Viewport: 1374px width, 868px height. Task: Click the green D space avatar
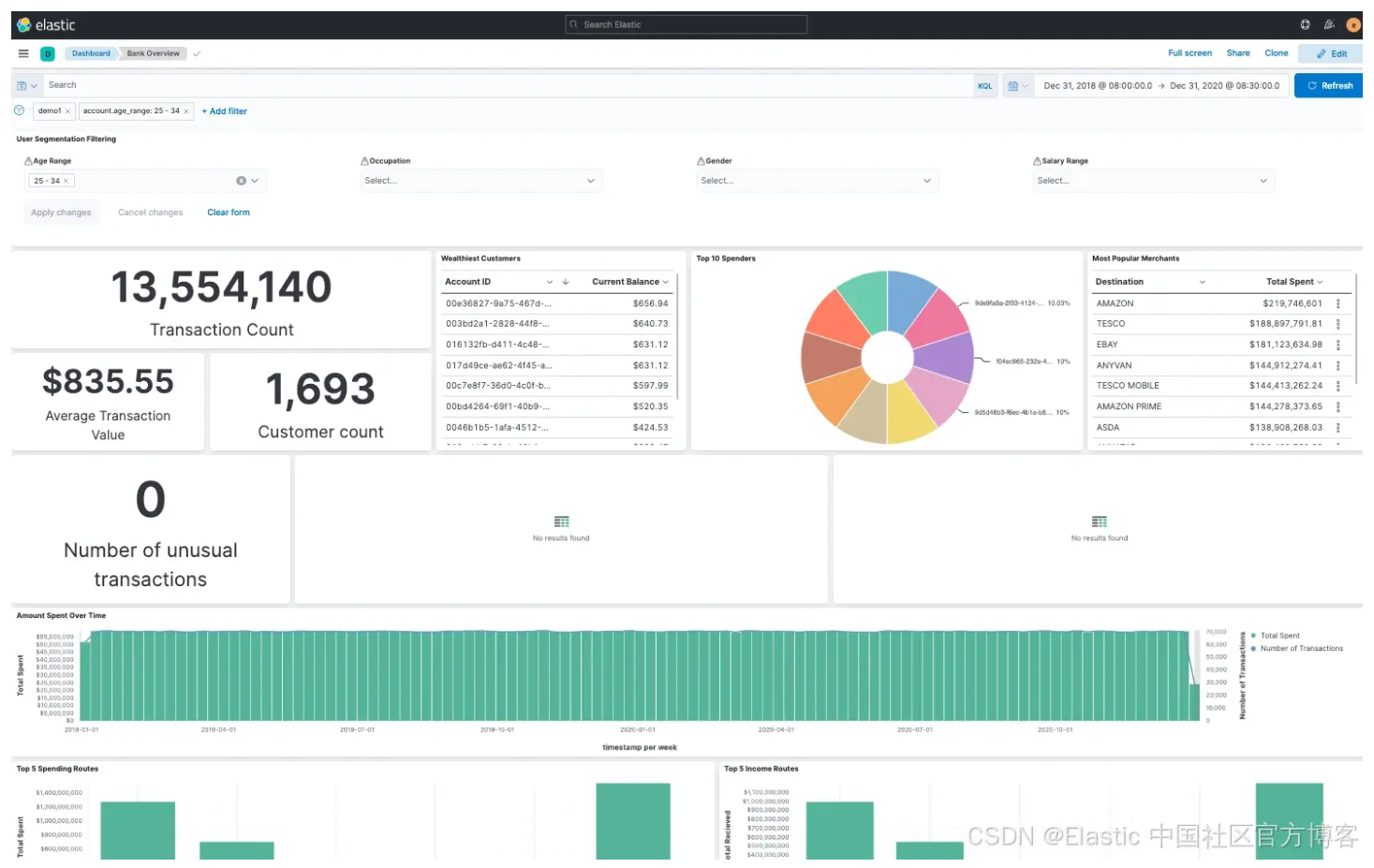[x=48, y=54]
